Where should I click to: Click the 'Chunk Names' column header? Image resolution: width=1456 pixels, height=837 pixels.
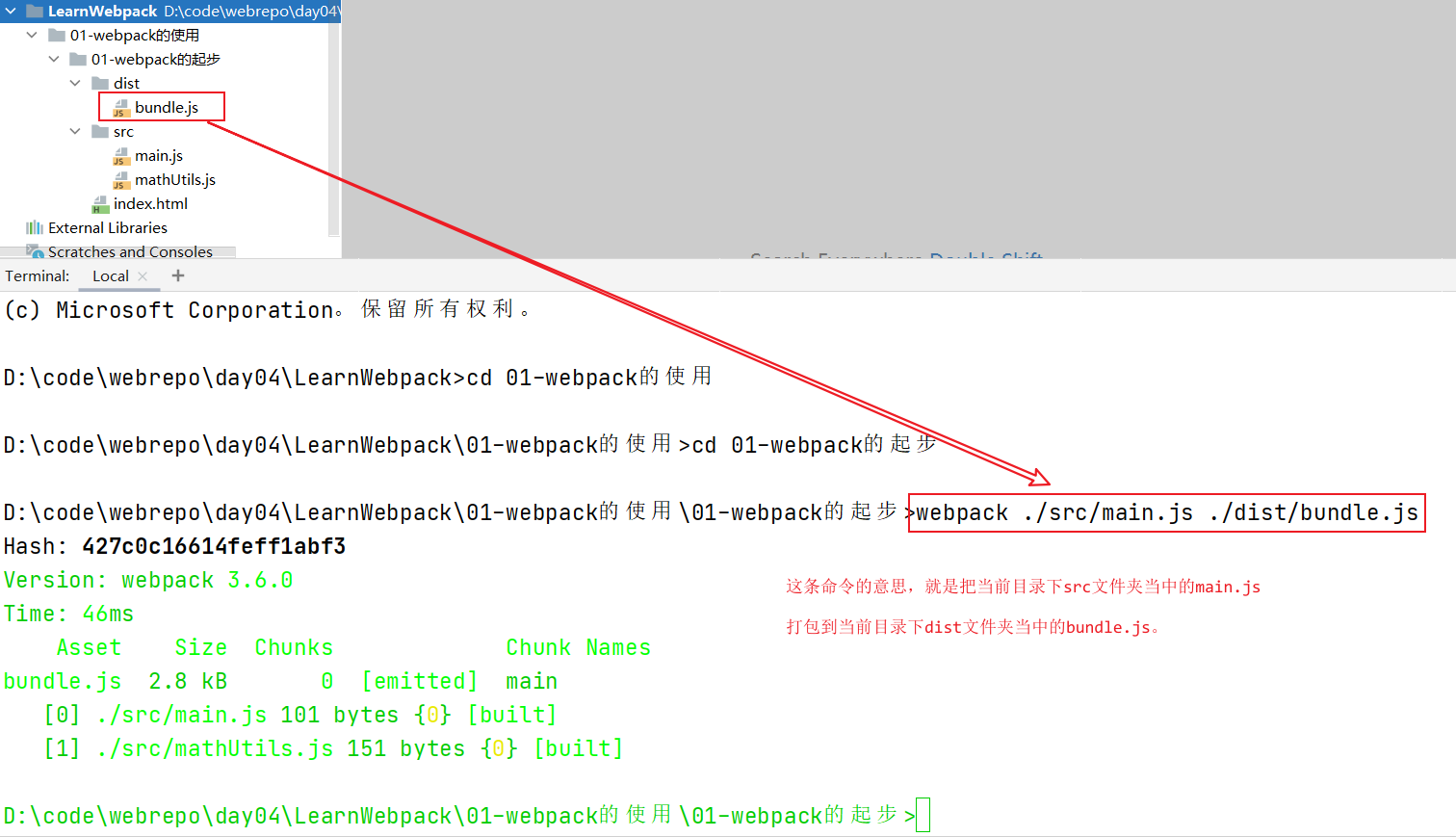[x=578, y=647]
